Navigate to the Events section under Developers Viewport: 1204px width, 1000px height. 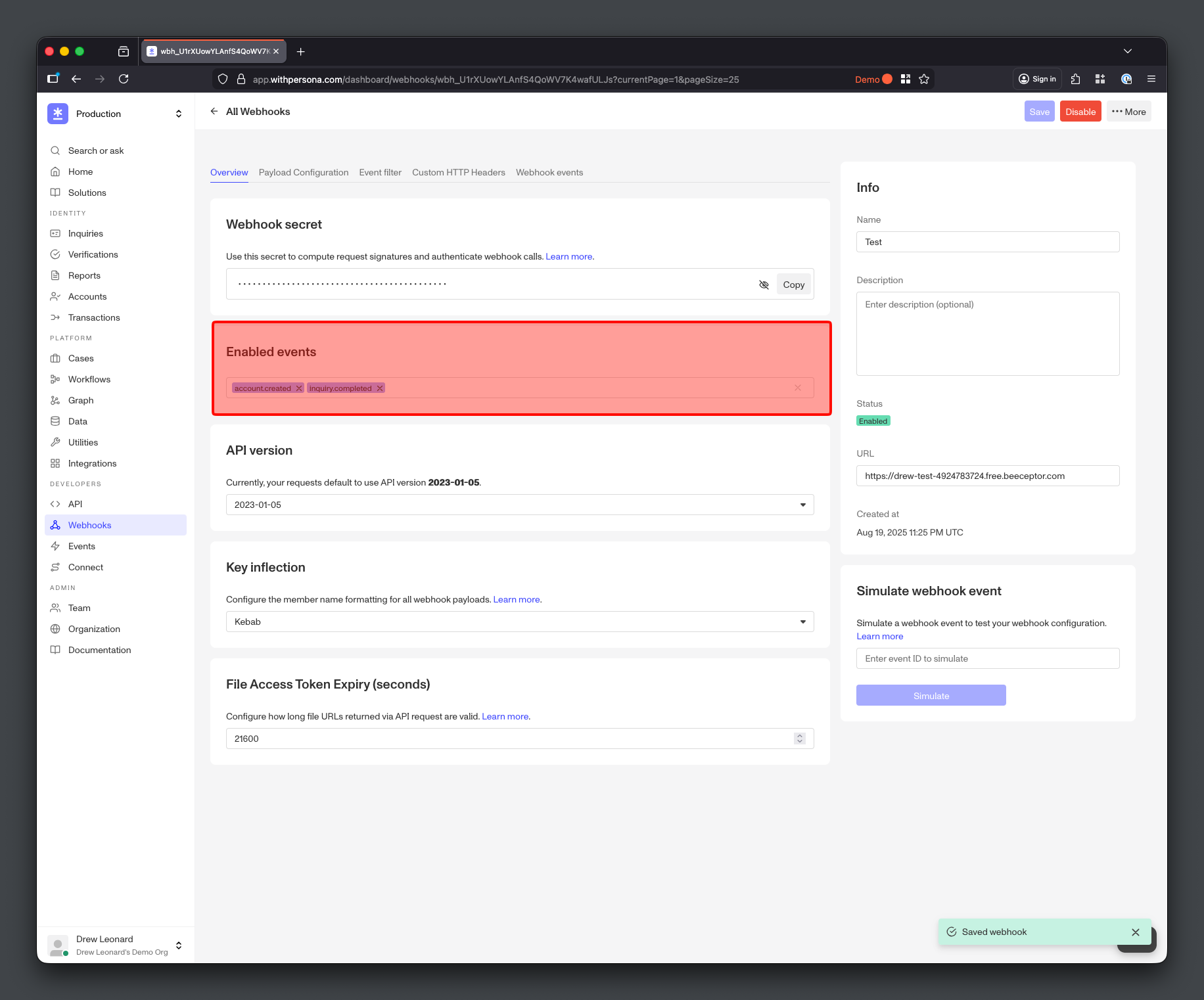point(82,546)
